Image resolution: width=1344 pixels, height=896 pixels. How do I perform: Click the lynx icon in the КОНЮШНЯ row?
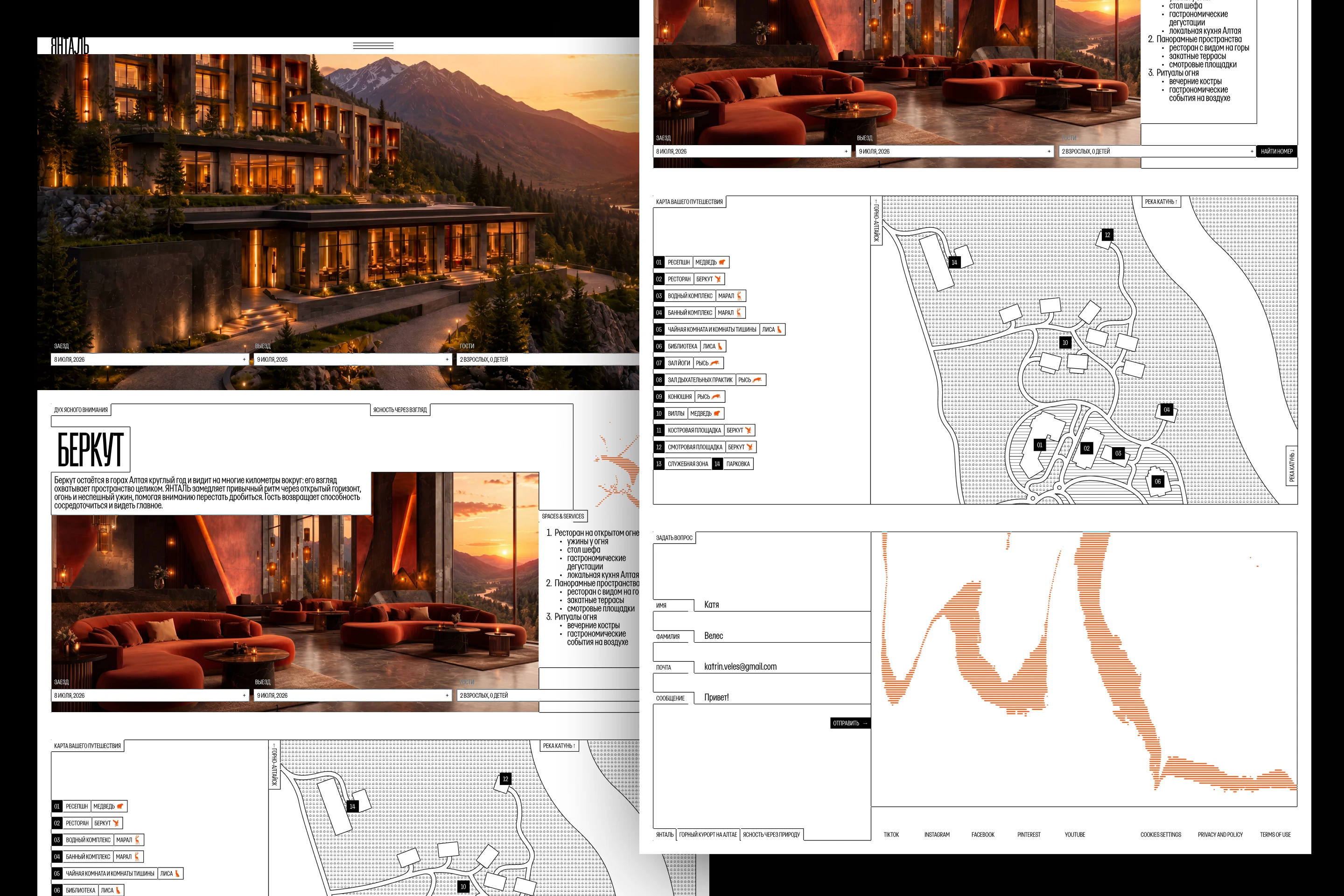point(716,397)
